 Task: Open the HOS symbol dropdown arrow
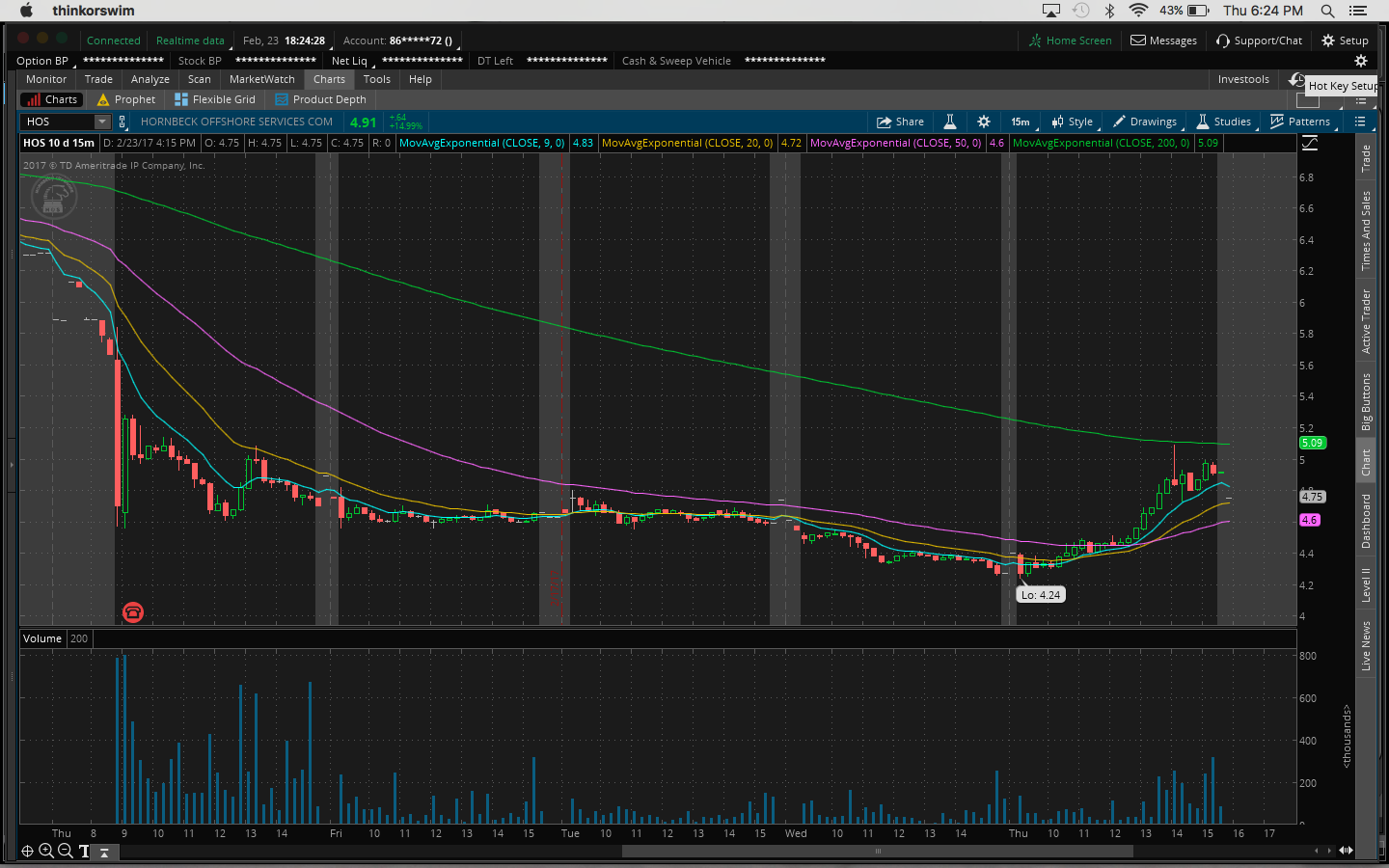(101, 122)
